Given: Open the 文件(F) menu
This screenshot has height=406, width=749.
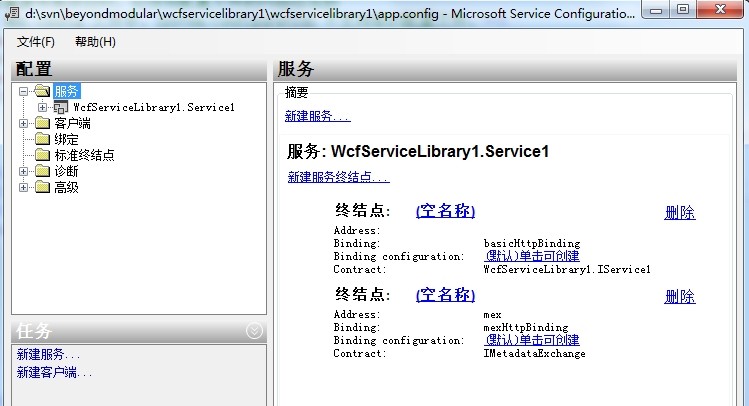Looking at the screenshot, I should (x=36, y=42).
